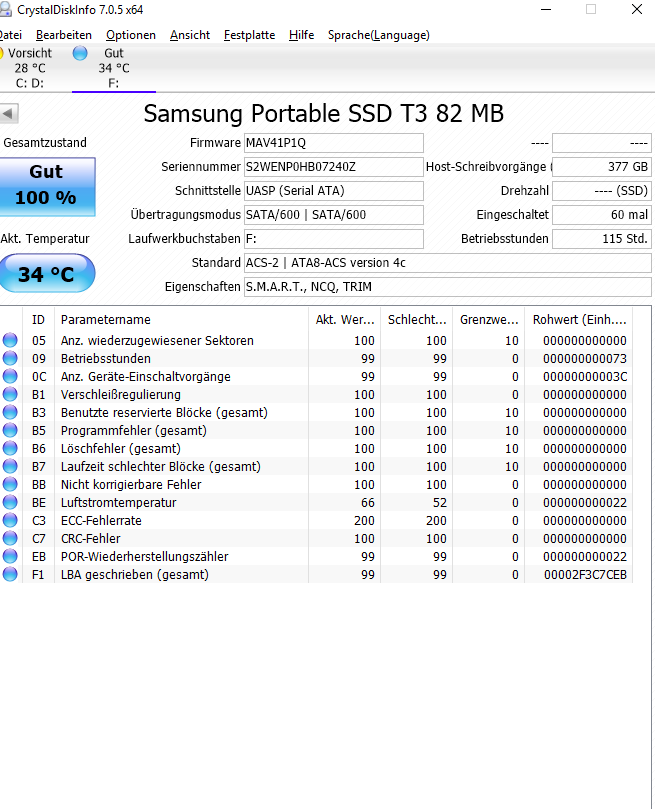The height and width of the screenshot is (809, 655).
Task: Click the ID column header
Action: (39, 320)
